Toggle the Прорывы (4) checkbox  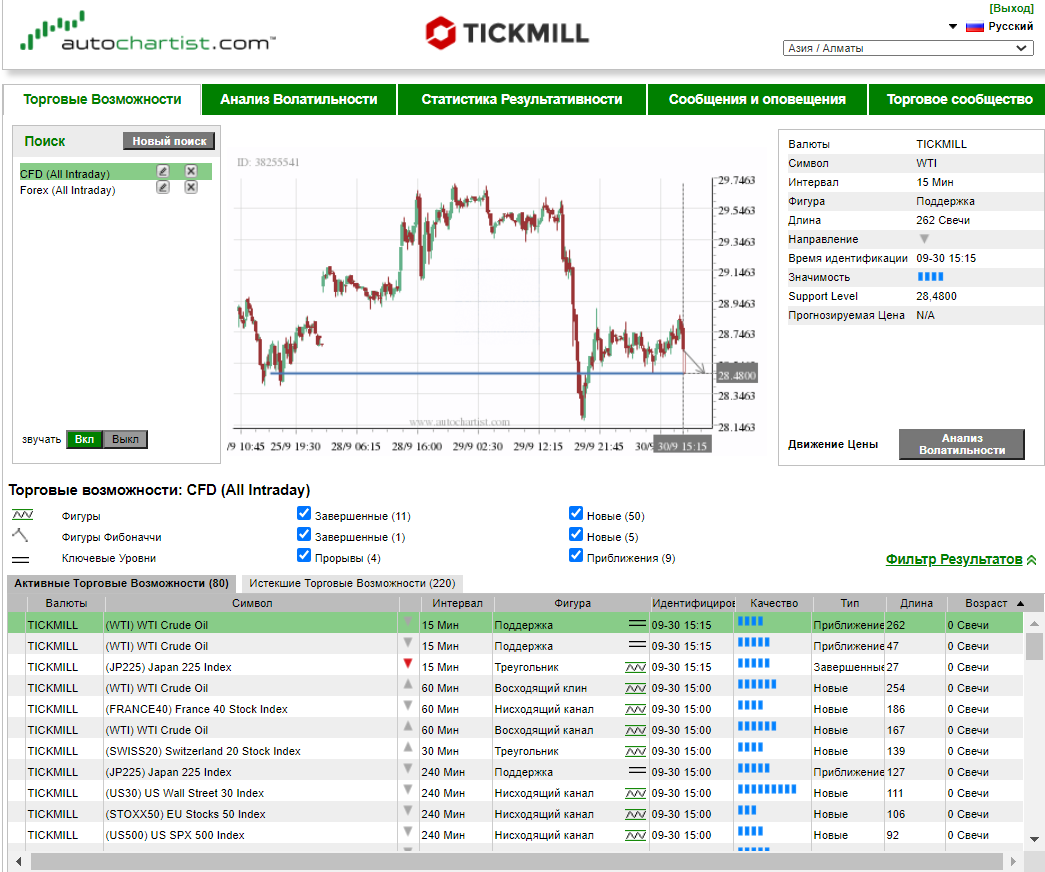tap(304, 555)
